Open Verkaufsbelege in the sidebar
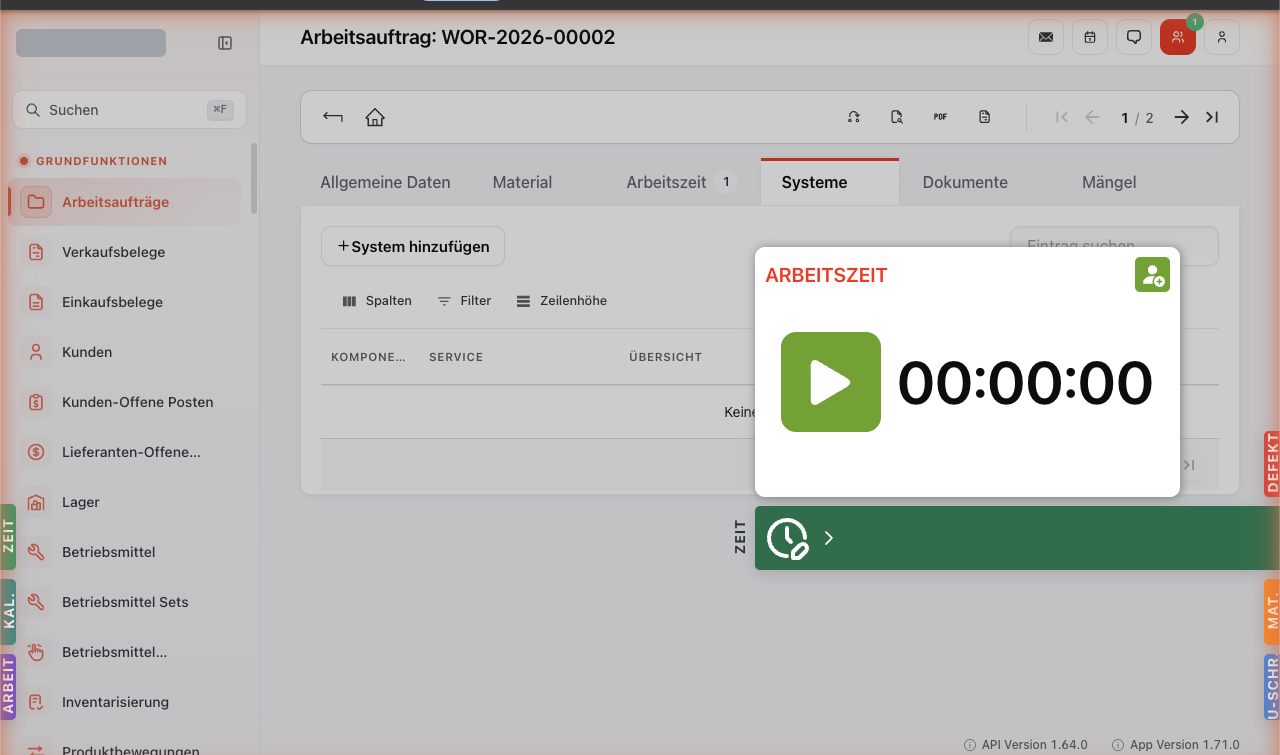Screen dimensions: 1280x755 [x=124, y=252]
